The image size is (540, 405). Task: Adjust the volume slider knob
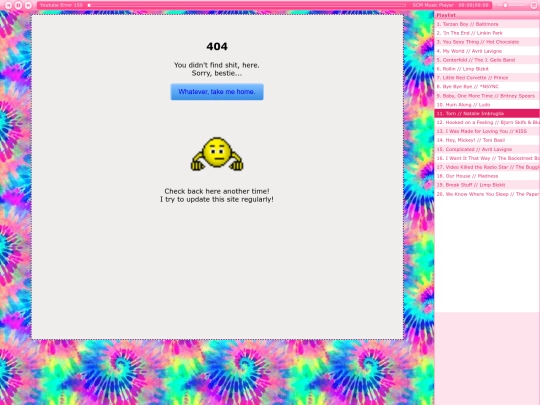505,5
